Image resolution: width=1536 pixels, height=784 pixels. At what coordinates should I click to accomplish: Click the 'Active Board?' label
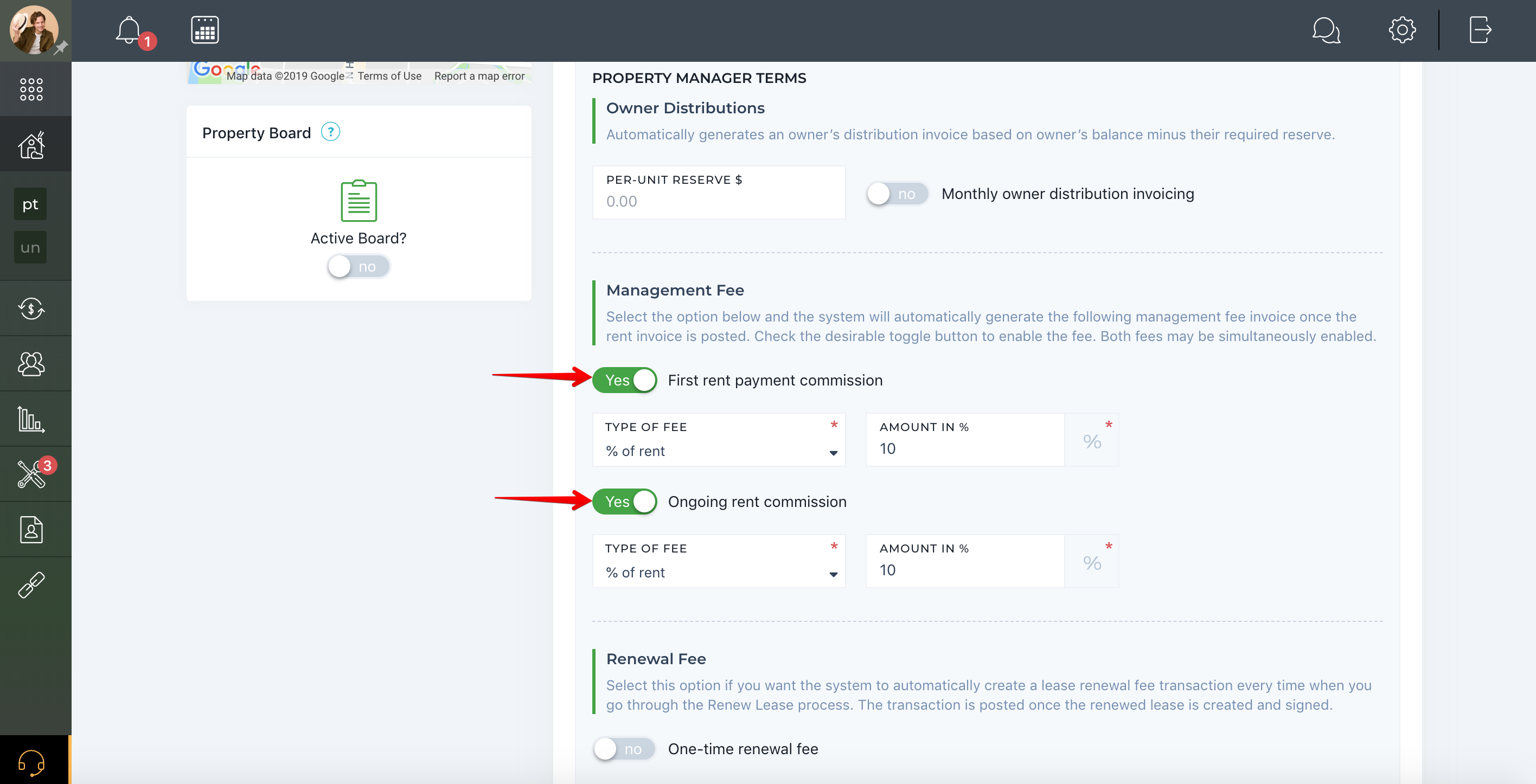[359, 239]
